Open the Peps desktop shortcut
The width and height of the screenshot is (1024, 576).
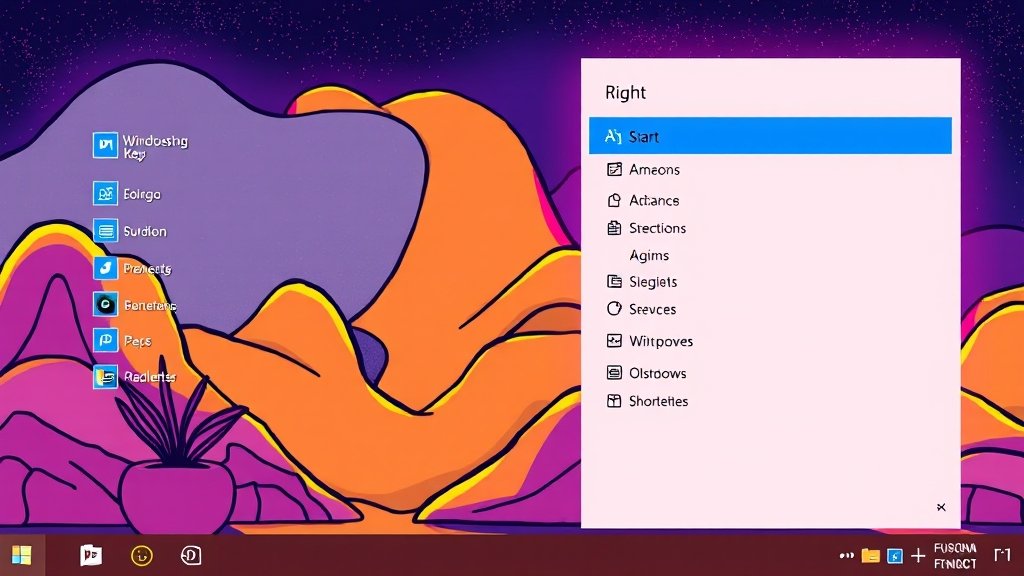click(106, 341)
